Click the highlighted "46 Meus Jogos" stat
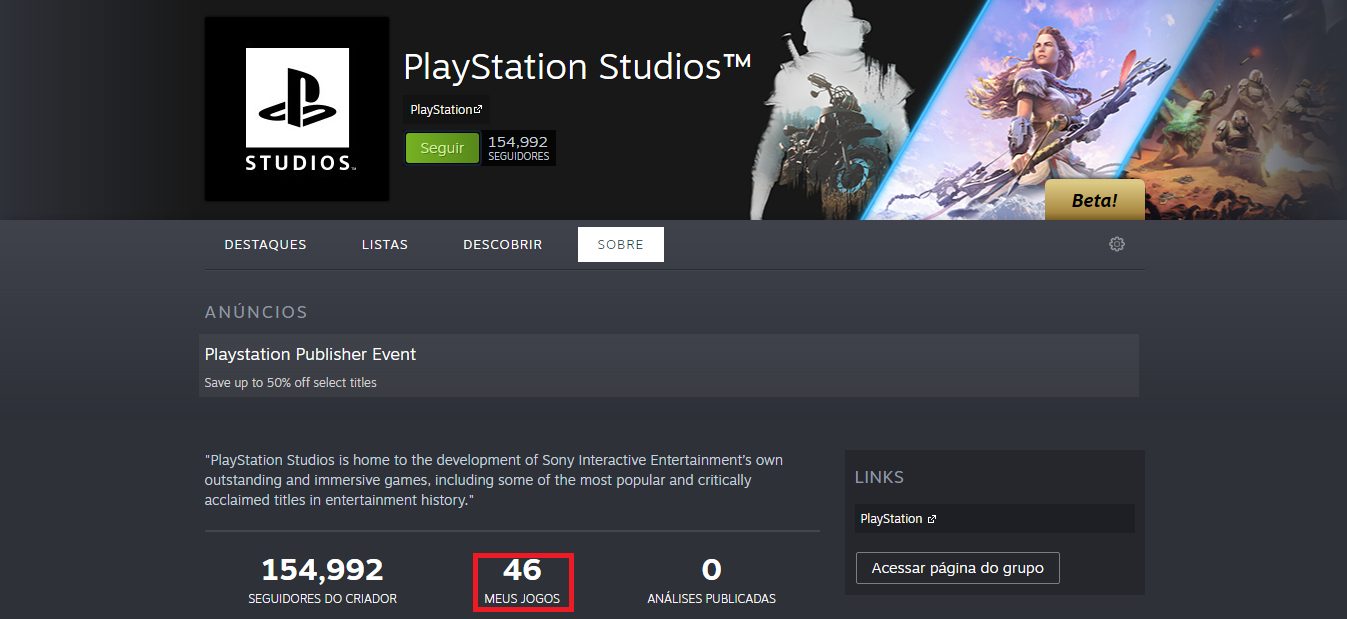The height and width of the screenshot is (619, 1347). 521,580
